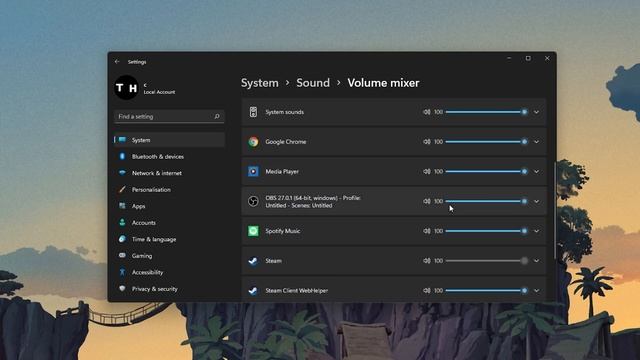Toggle the Steam row's mute speaker icon
This screenshot has width=640, height=360.
[427, 261]
